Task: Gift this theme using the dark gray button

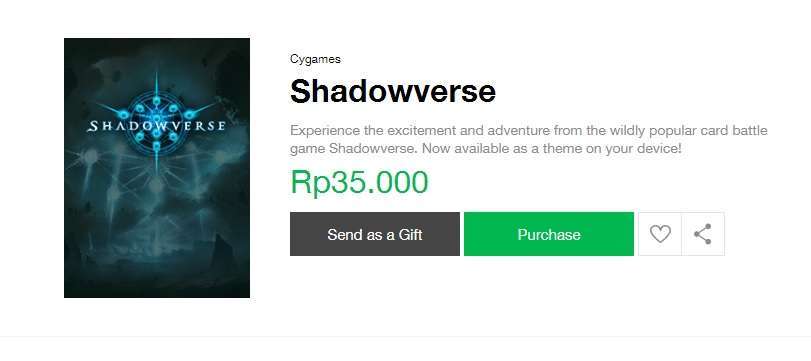Action: click(374, 234)
